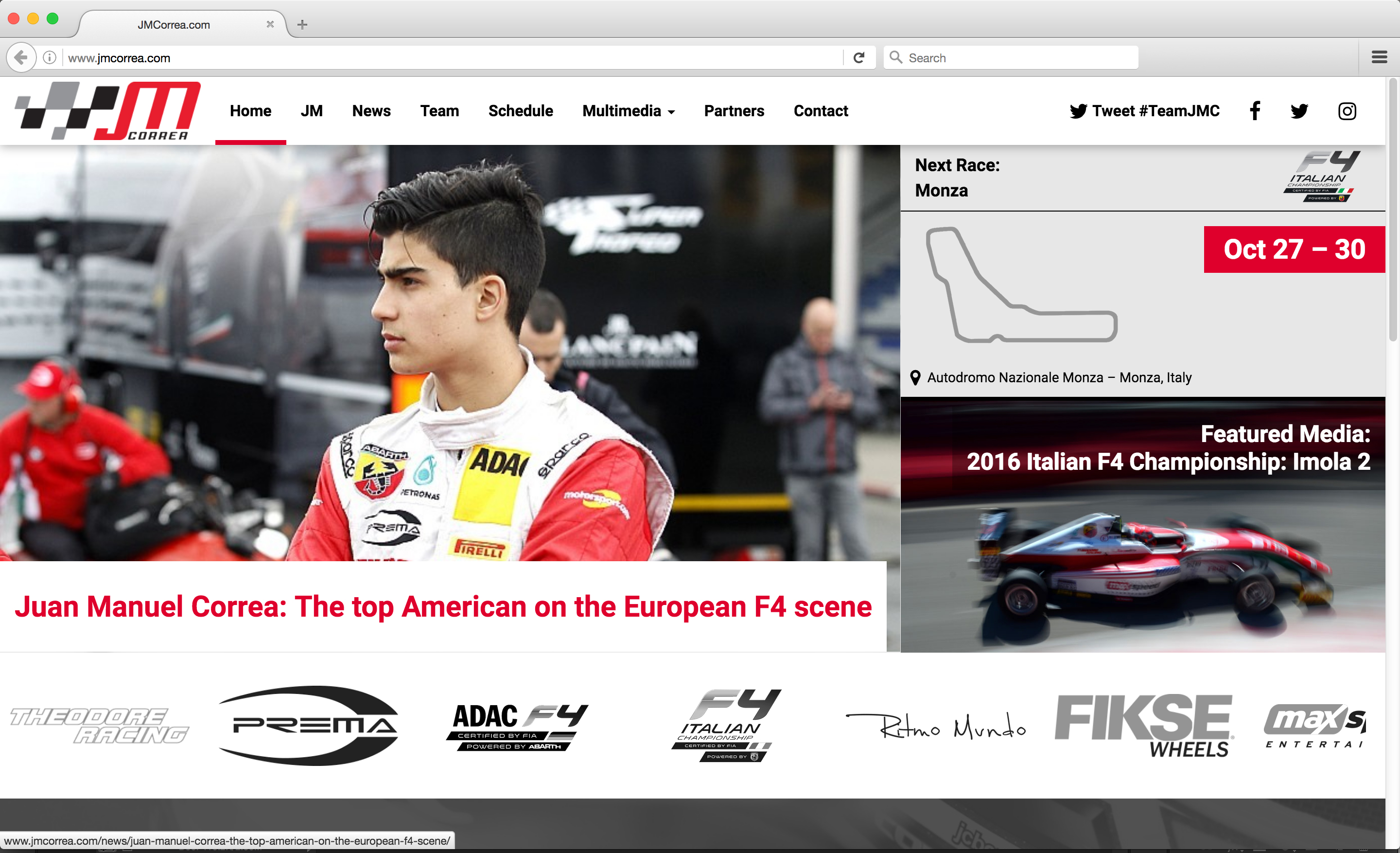Viewport: 1400px width, 853px height.
Task: Expand the Multimedia dropdown menu
Action: tap(629, 111)
